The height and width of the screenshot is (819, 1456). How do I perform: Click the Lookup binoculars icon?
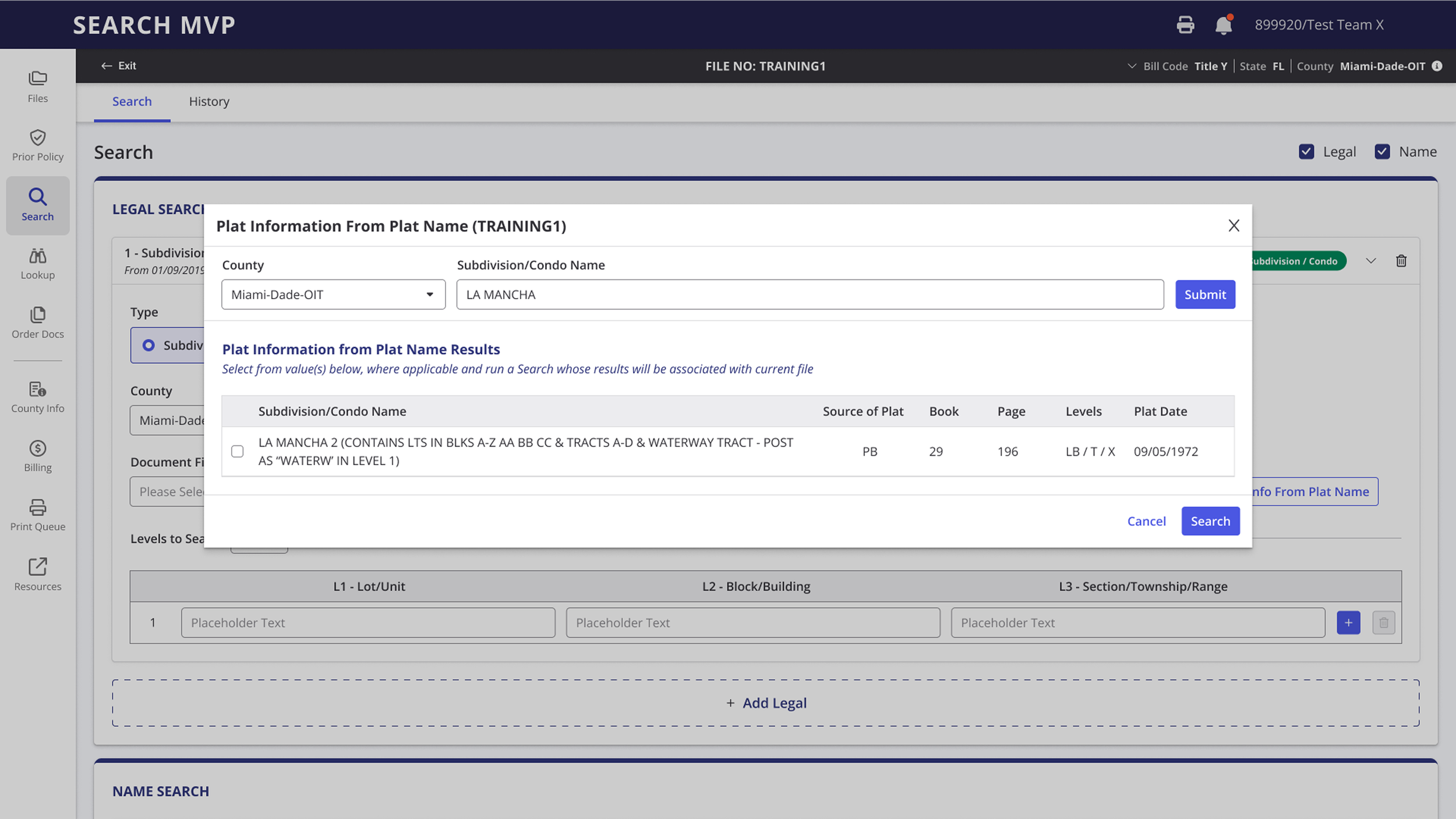[x=37, y=256]
